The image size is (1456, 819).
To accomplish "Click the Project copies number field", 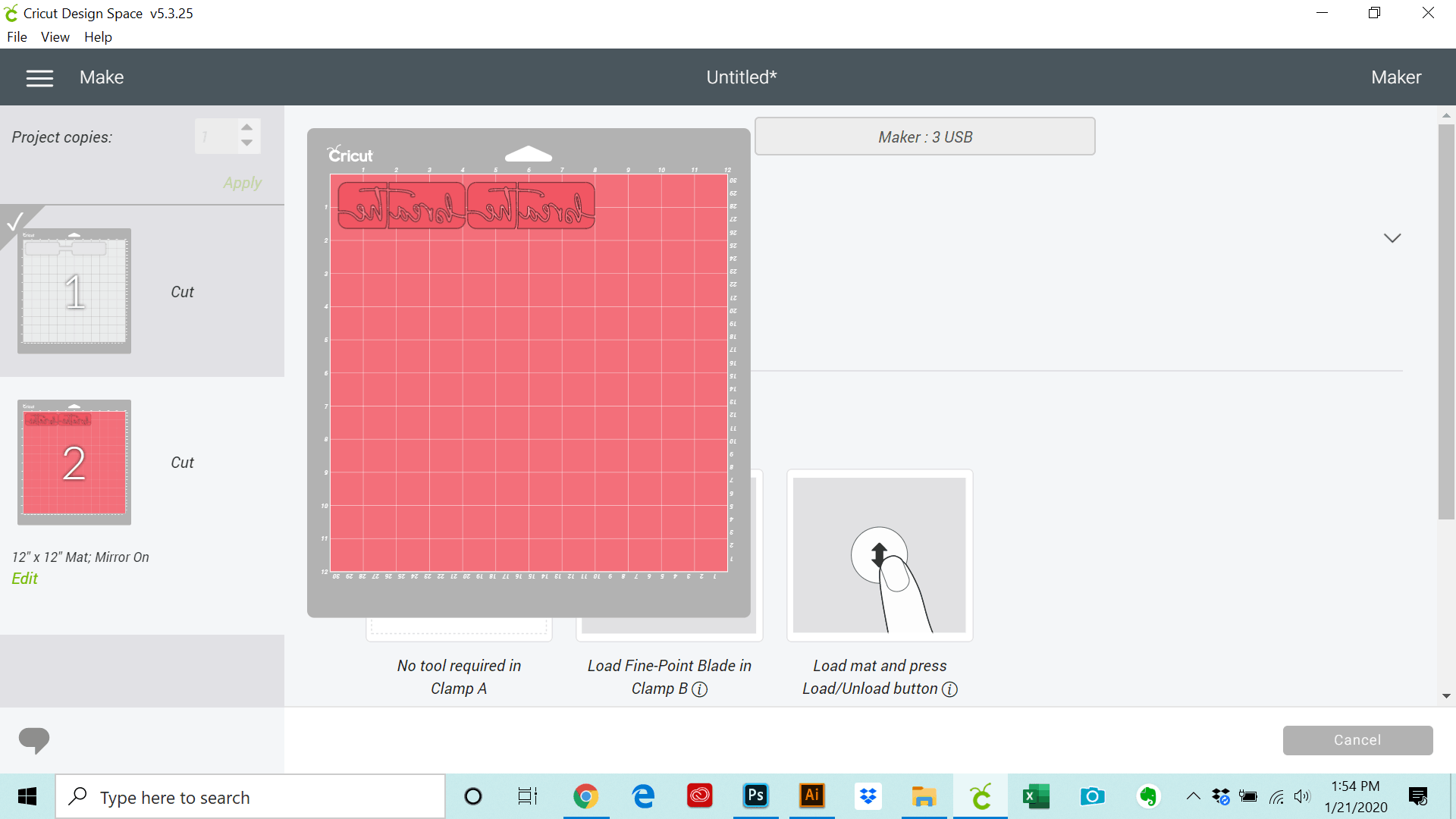I will [216, 136].
